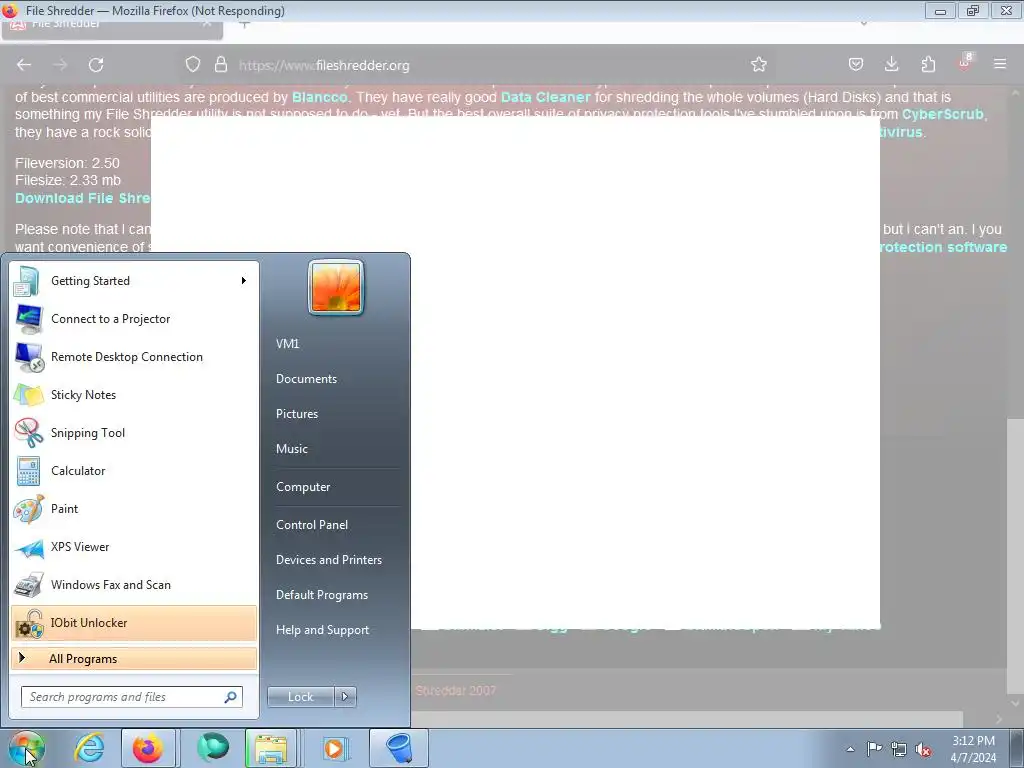Open Getting Started from Start menu
Image resolution: width=1024 pixels, height=768 pixels.
pos(134,281)
